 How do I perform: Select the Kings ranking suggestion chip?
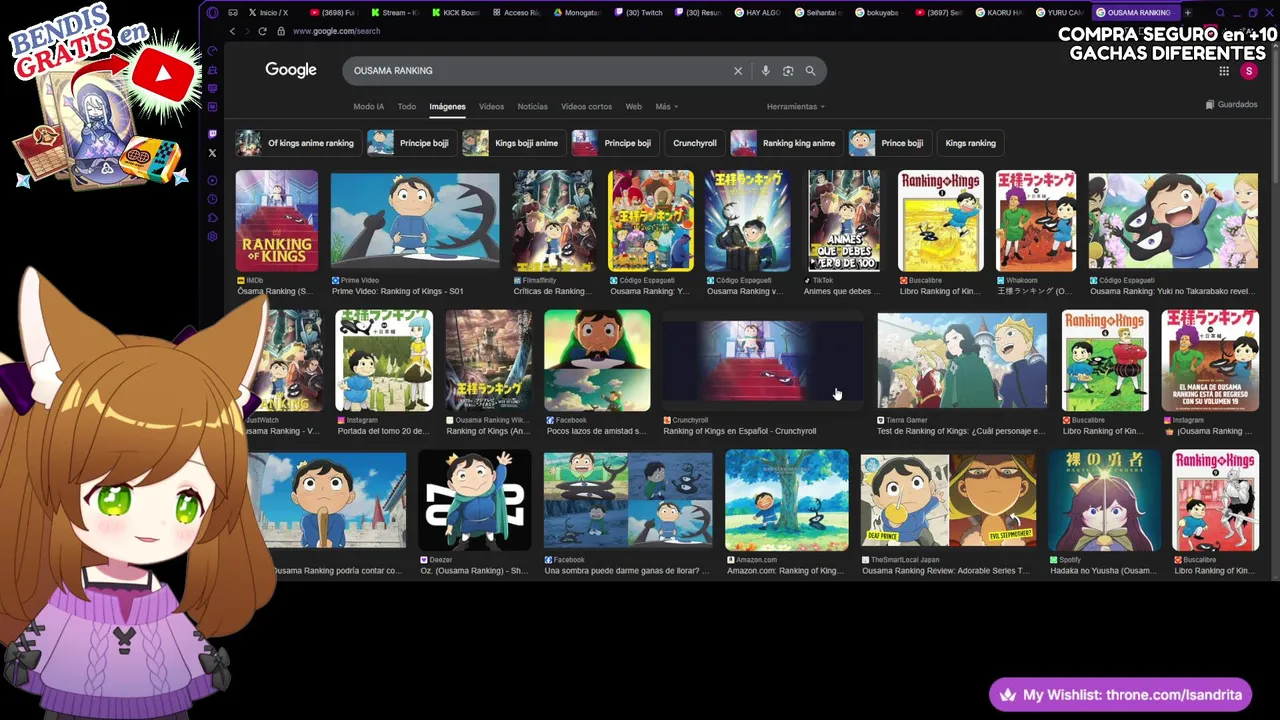click(970, 143)
